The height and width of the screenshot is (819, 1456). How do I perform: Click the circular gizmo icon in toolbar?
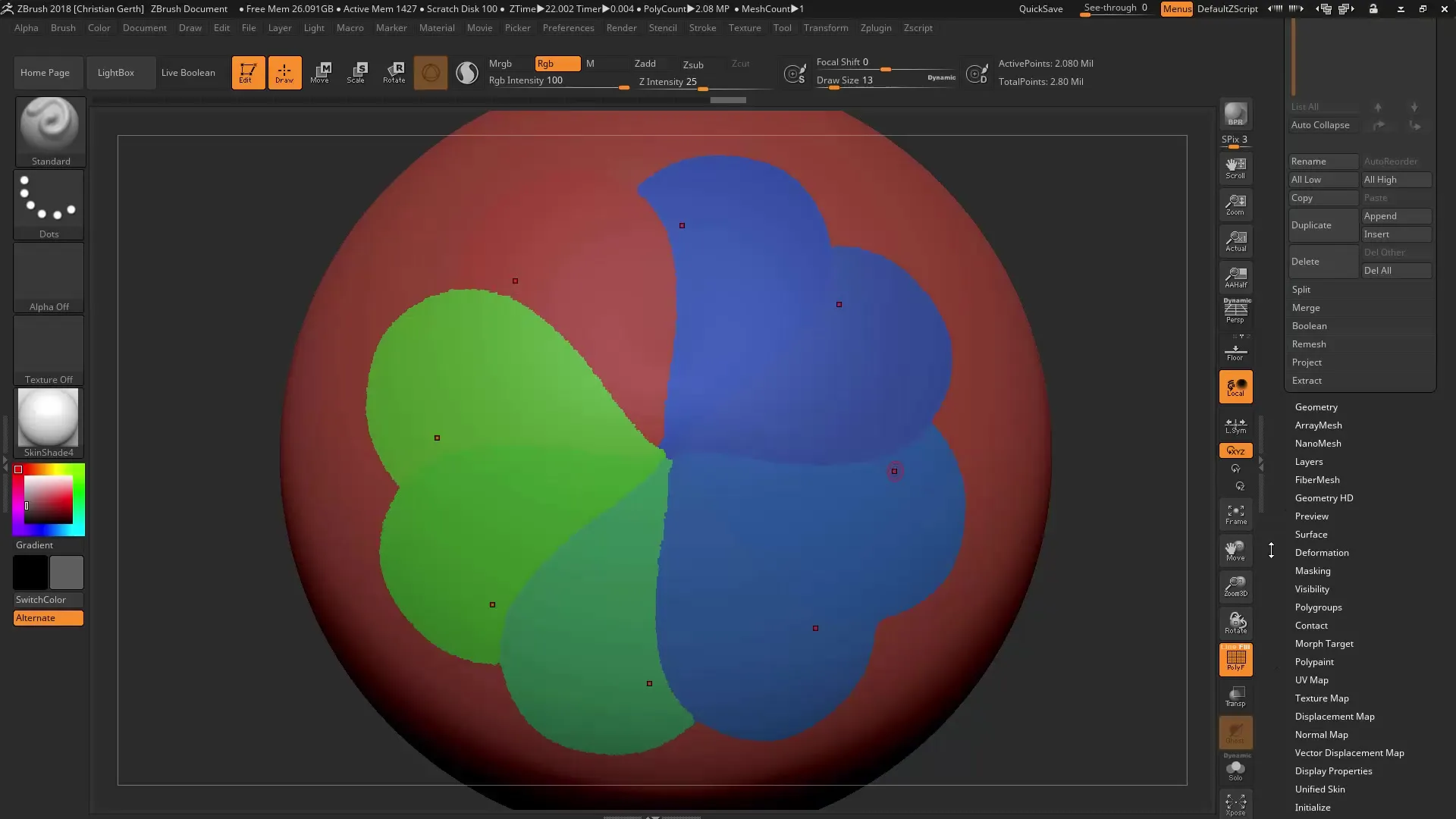(431, 73)
